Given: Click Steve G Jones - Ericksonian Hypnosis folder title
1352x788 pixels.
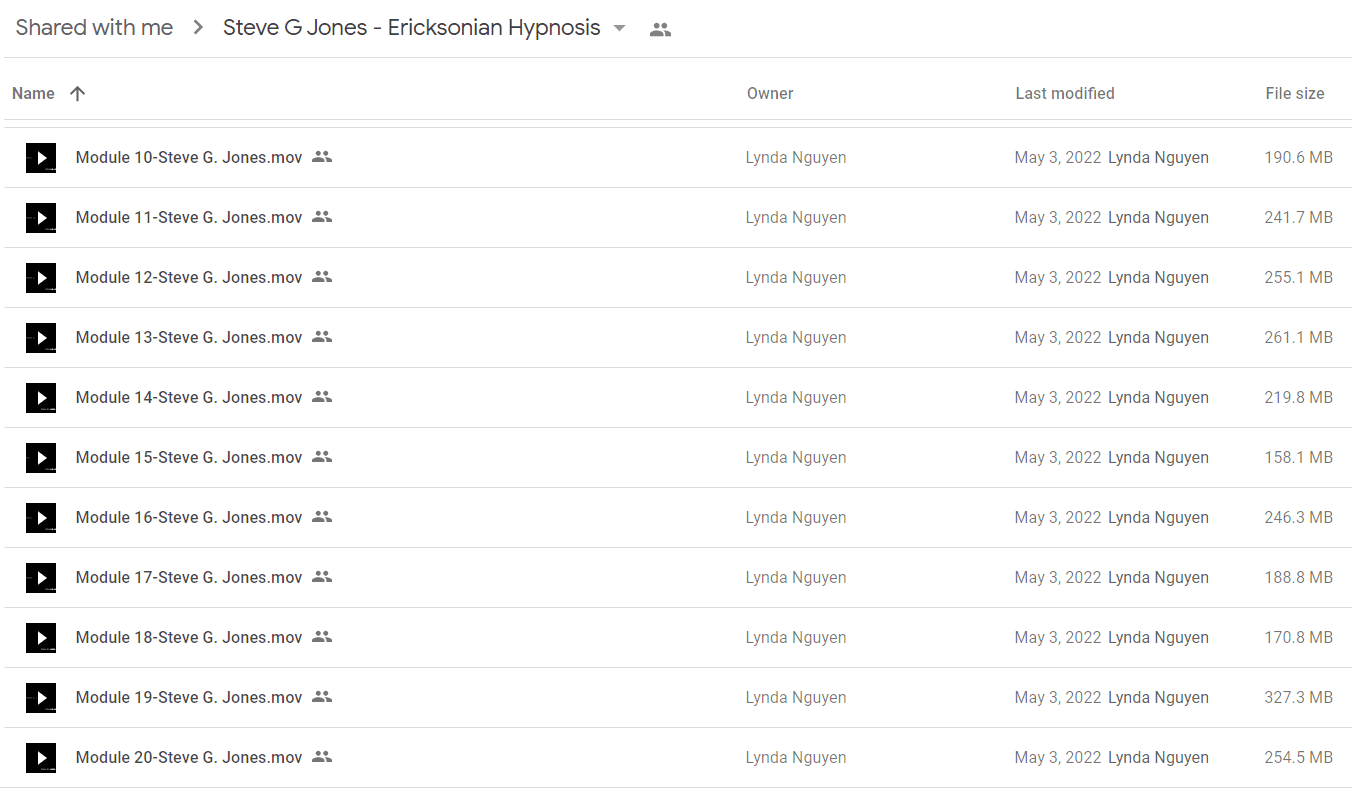Looking at the screenshot, I should [411, 28].
